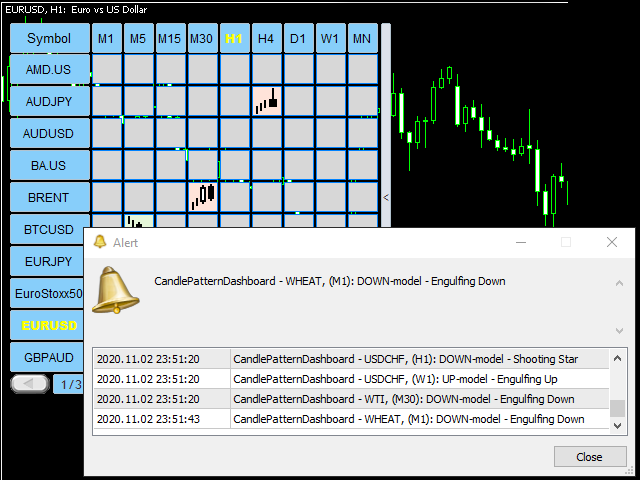This screenshot has height=480, width=640.
Task: Select the M15 timeframe column header
Action: [170, 38]
